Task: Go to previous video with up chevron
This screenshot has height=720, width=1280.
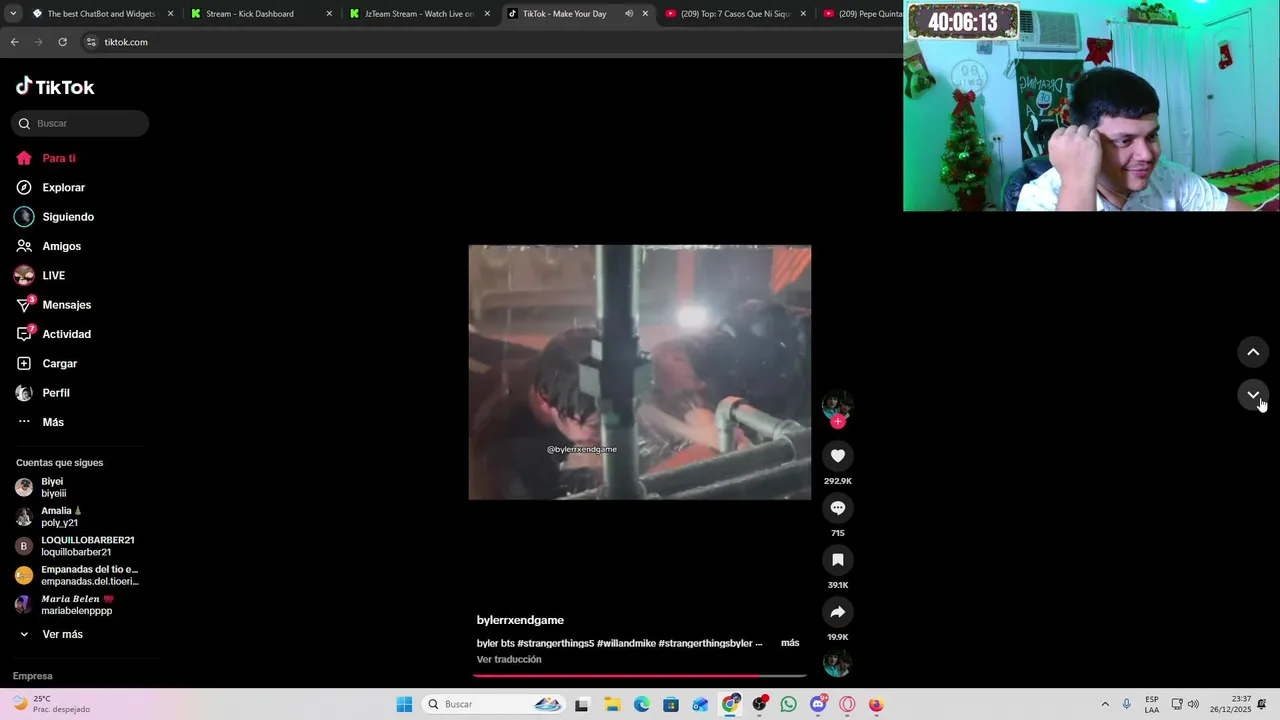Action: (1253, 352)
